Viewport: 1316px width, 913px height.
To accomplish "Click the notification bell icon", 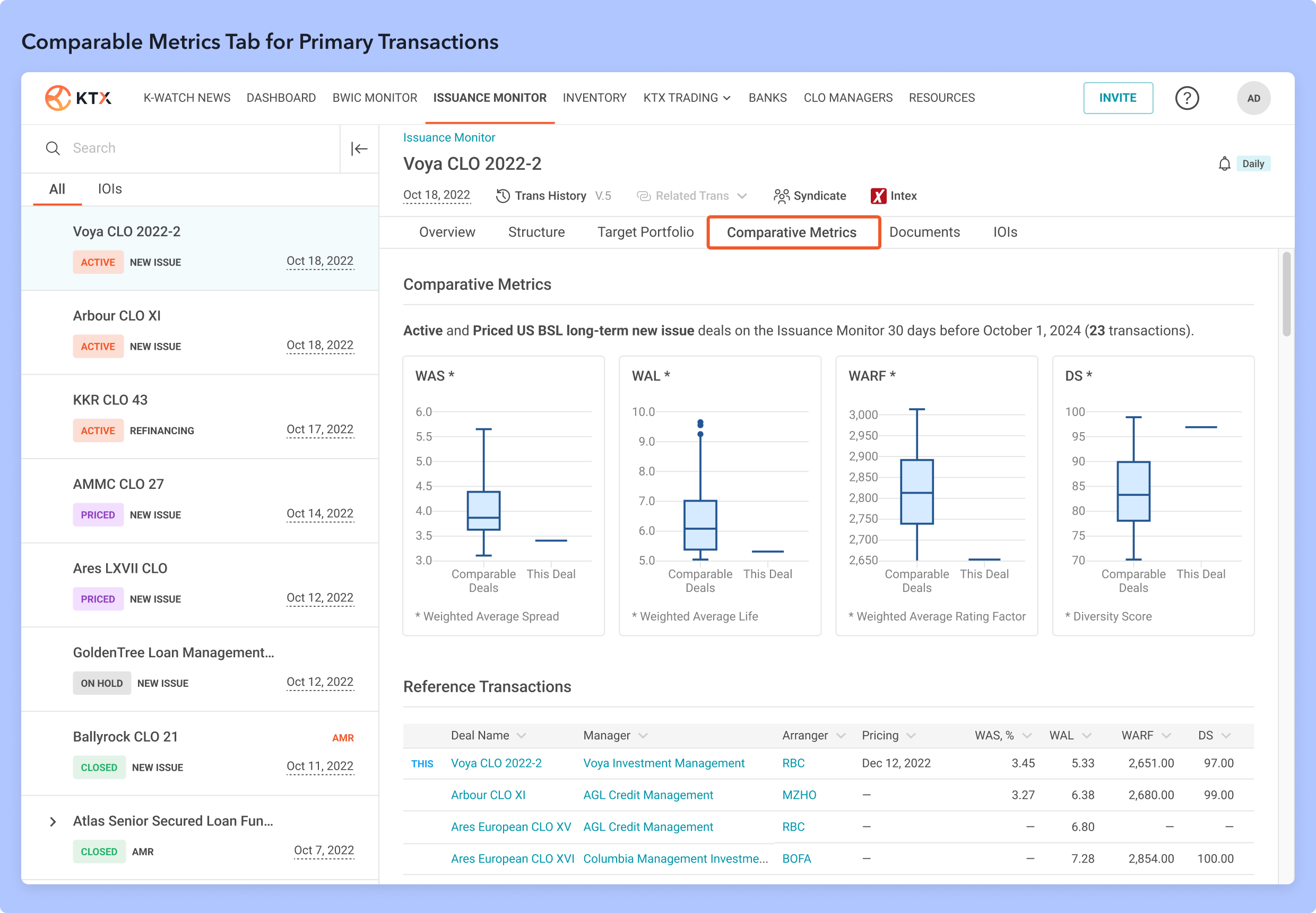I will coord(1224,164).
